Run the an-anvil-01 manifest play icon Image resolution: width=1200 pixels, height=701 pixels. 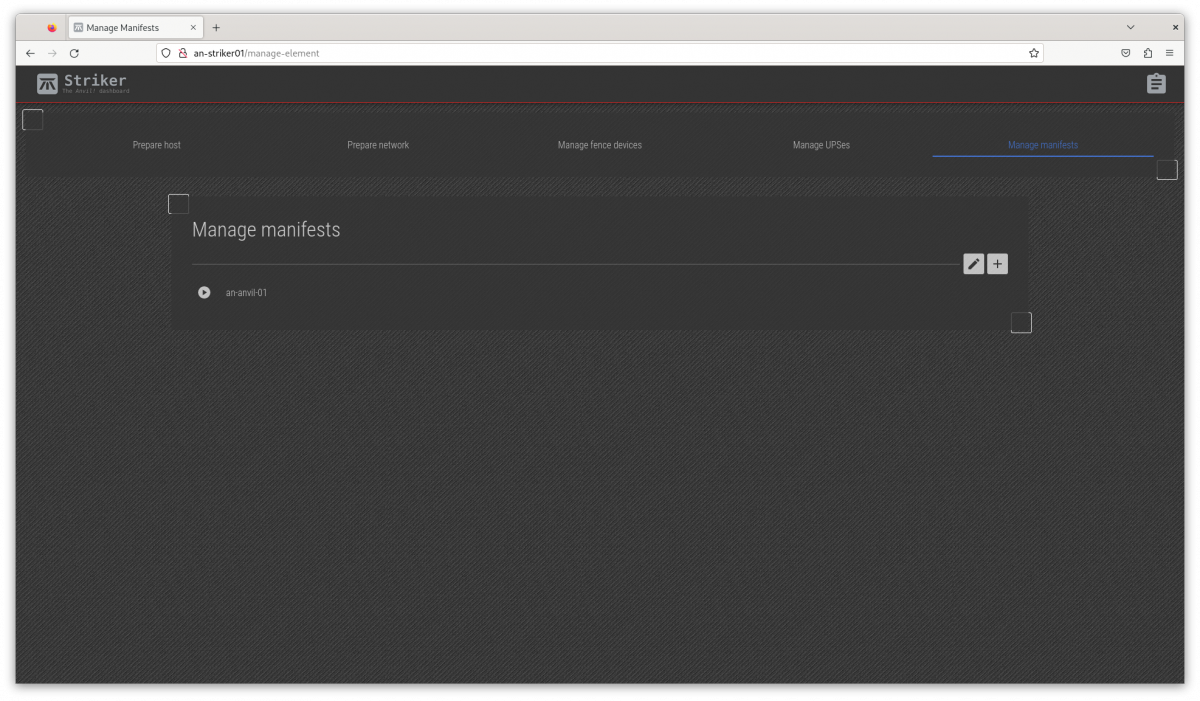coord(204,293)
